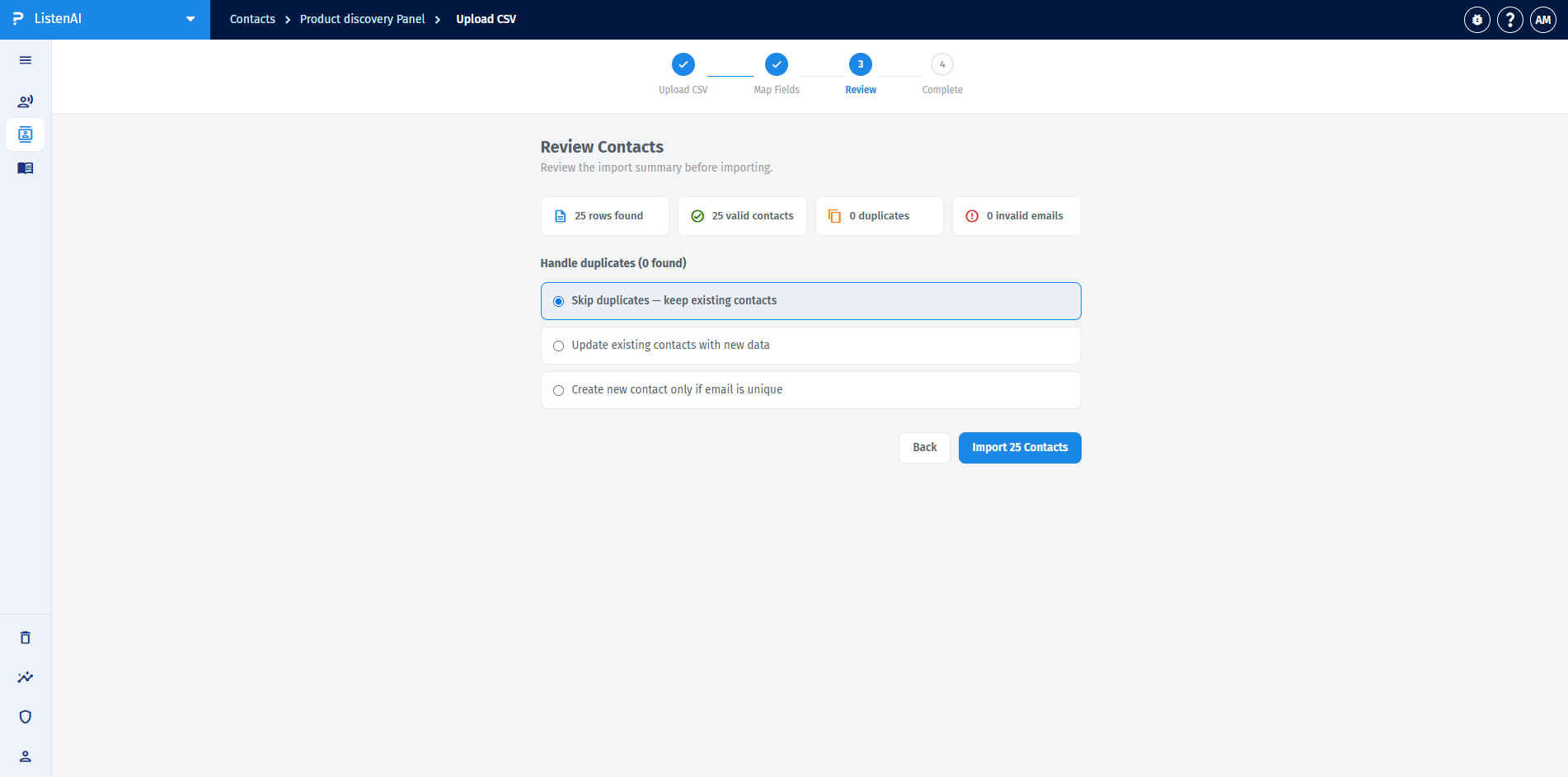Viewport: 1568px width, 777px height.
Task: Open the AM account avatar
Action: pyautogui.click(x=1543, y=20)
